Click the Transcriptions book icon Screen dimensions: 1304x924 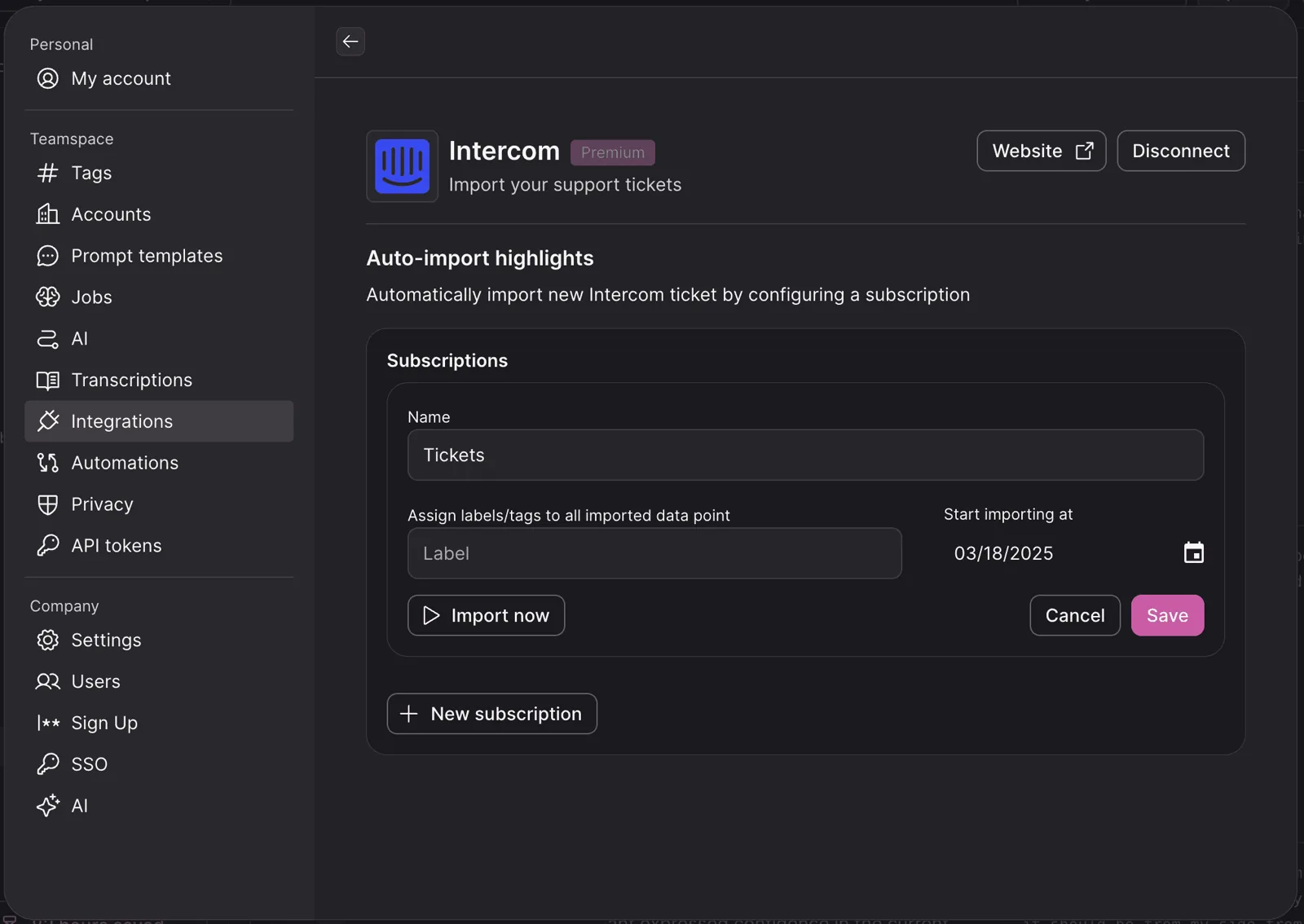[48, 380]
